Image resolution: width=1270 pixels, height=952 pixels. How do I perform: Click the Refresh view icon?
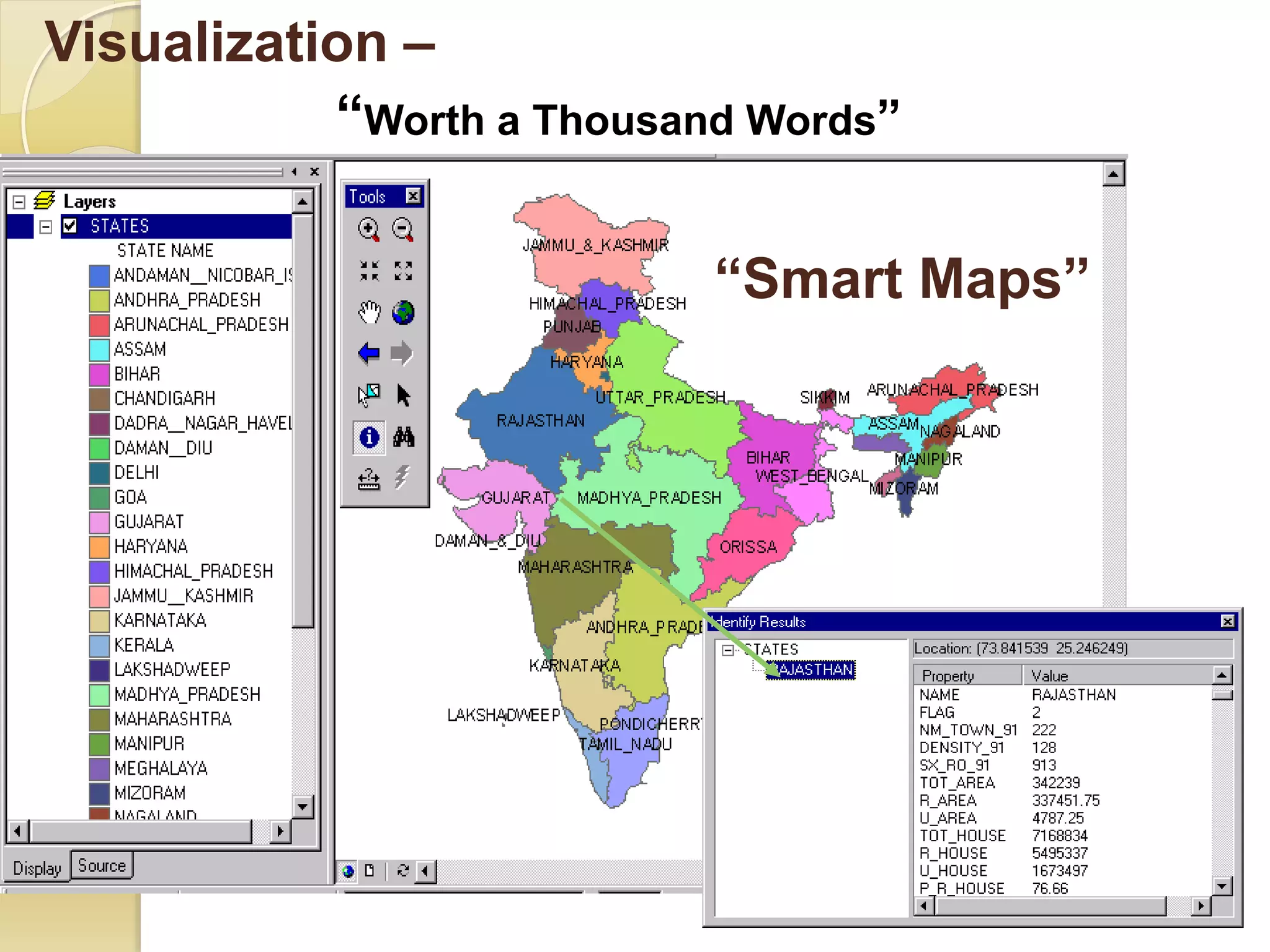403,870
